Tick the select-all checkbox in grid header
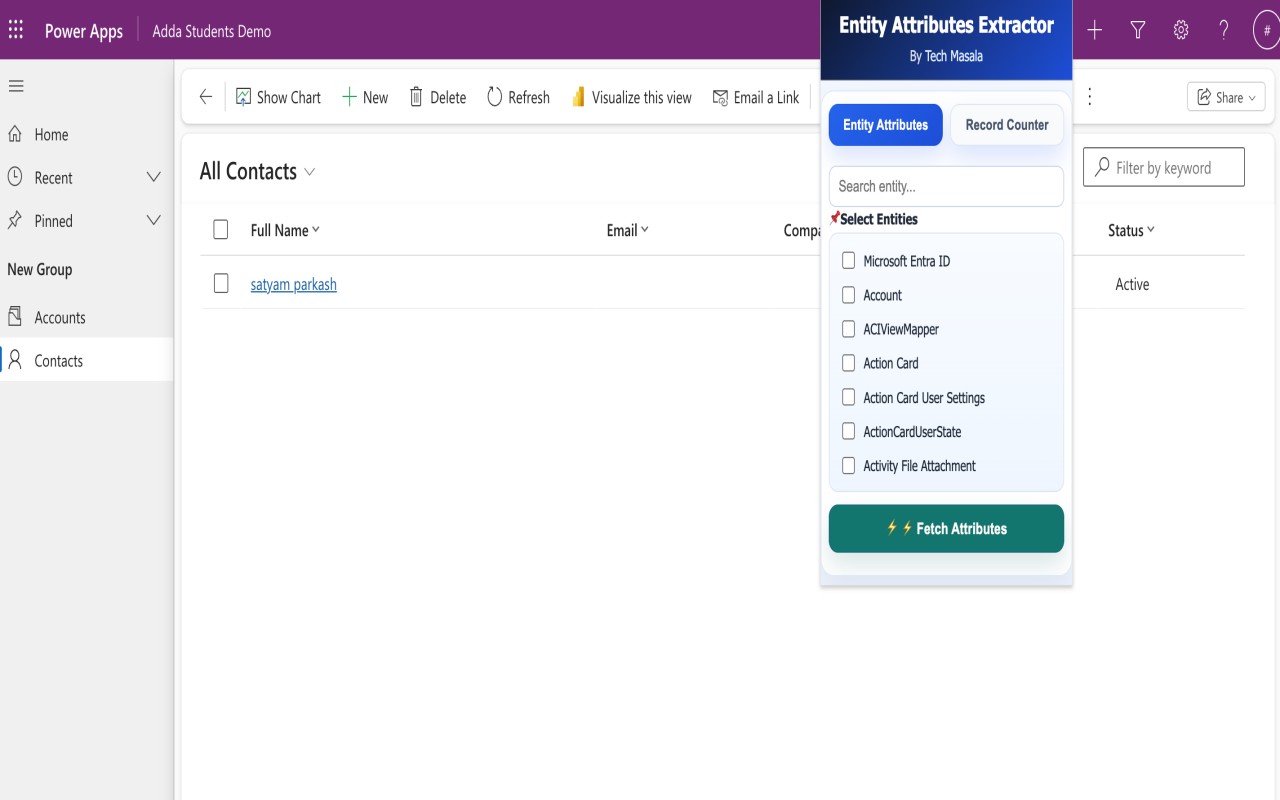 click(221, 230)
